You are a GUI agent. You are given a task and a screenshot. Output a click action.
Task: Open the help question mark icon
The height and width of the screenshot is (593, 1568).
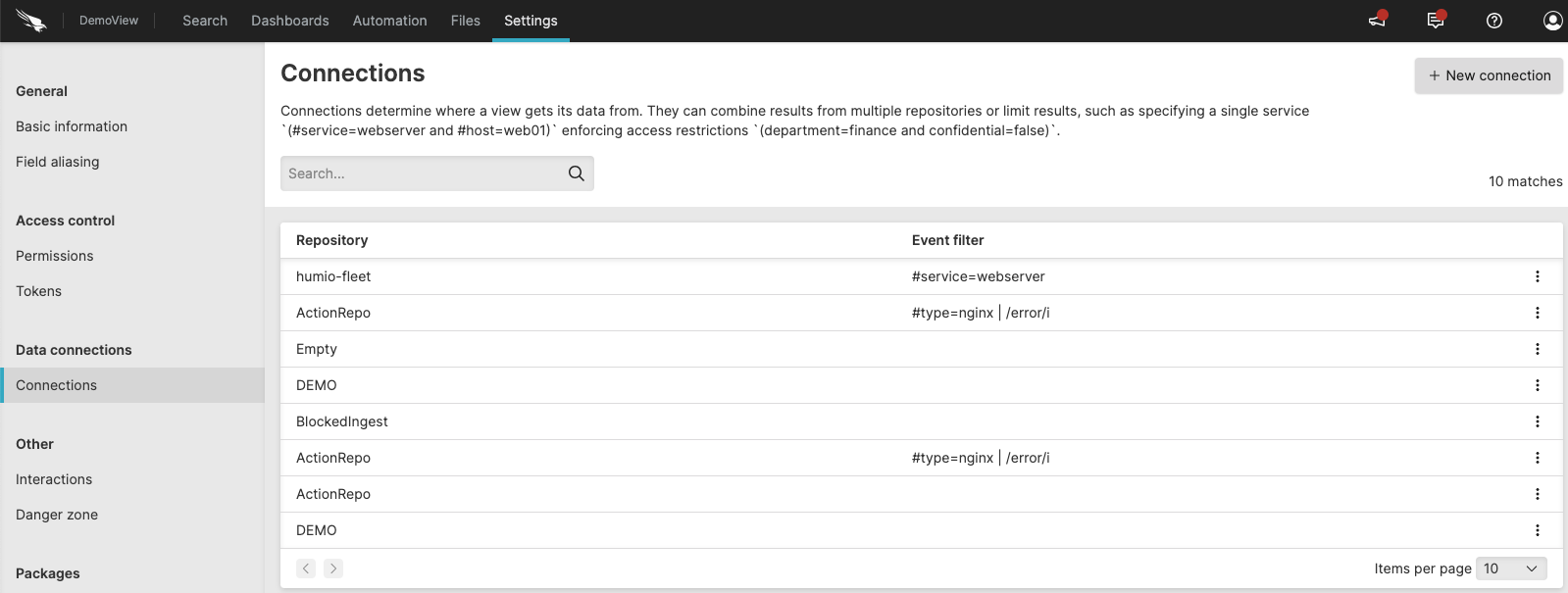[1494, 21]
